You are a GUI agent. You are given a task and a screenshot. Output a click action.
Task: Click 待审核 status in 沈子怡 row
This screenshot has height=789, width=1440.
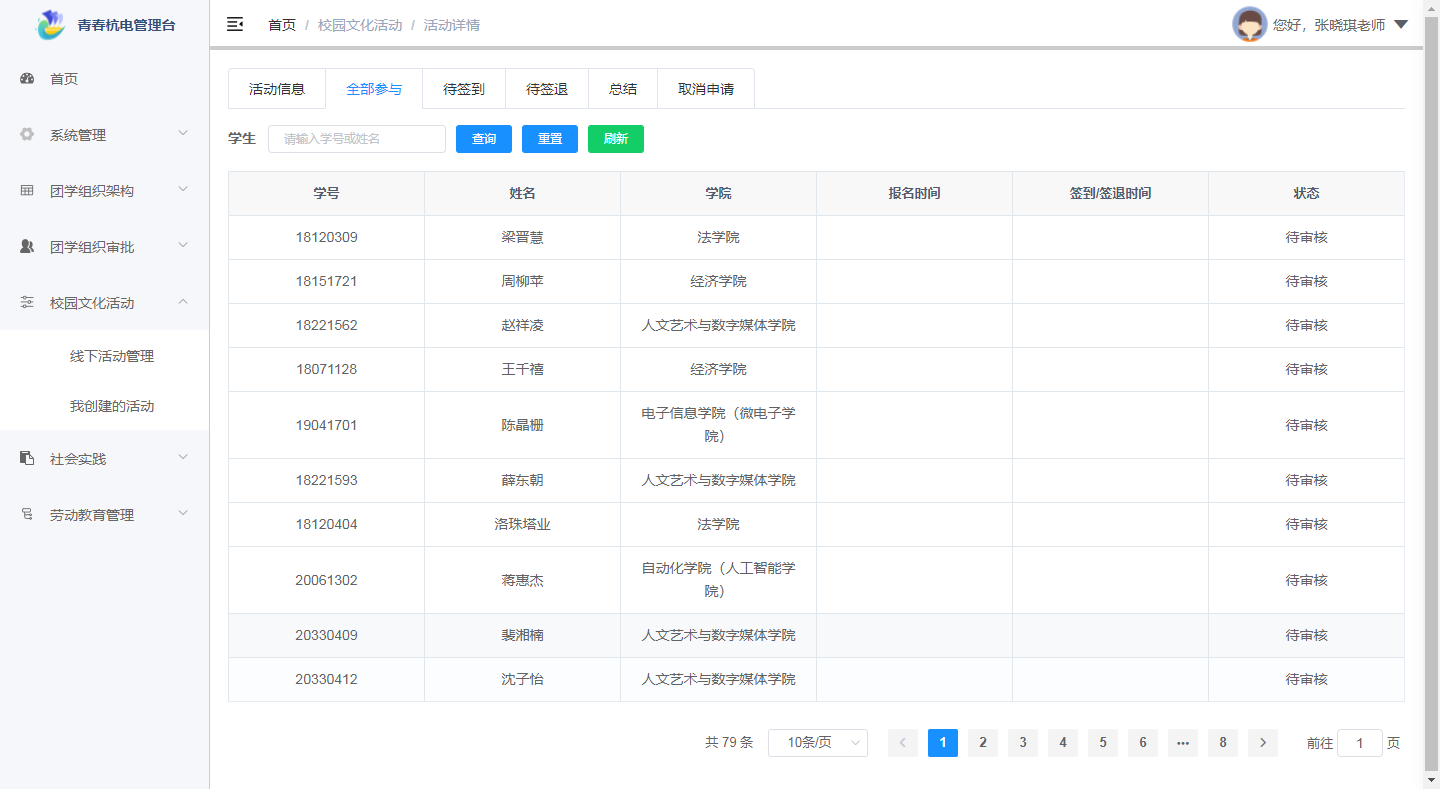(1306, 679)
